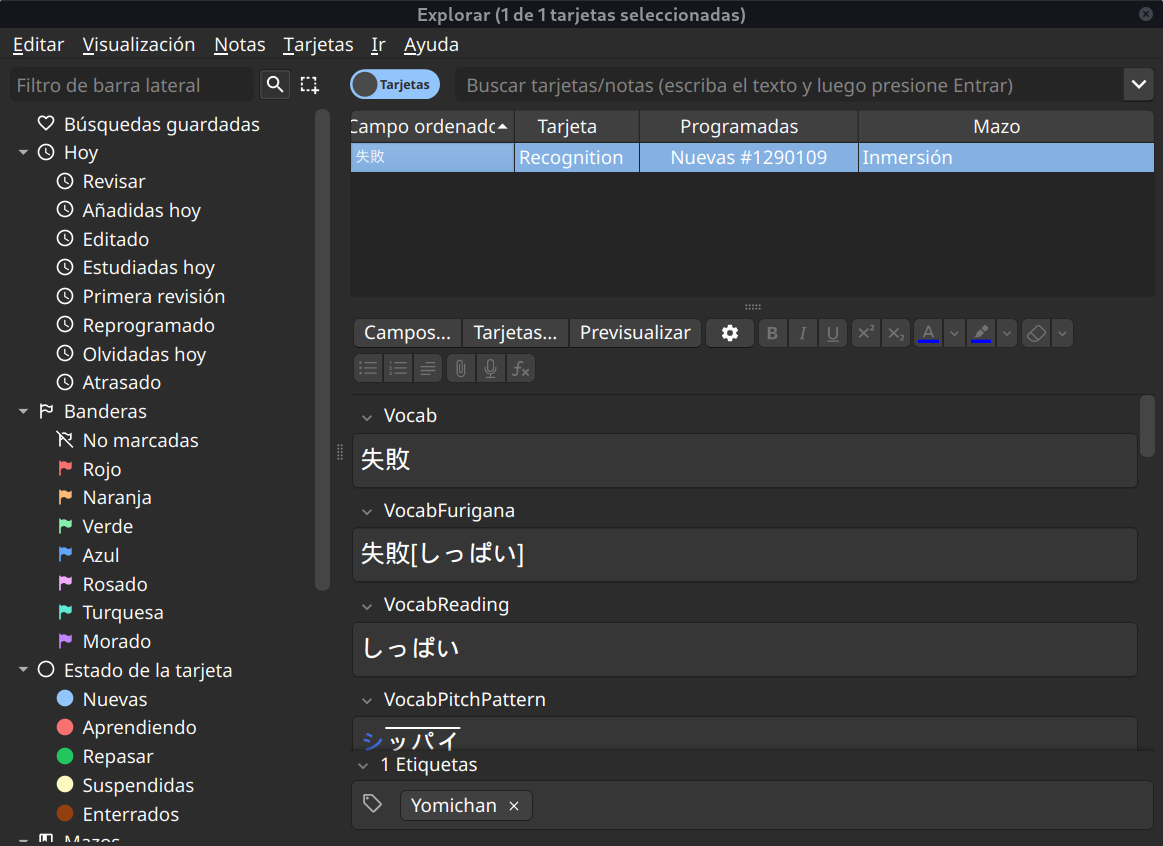Open the equations fx icon
This screenshot has width=1163, height=846.
click(x=520, y=369)
